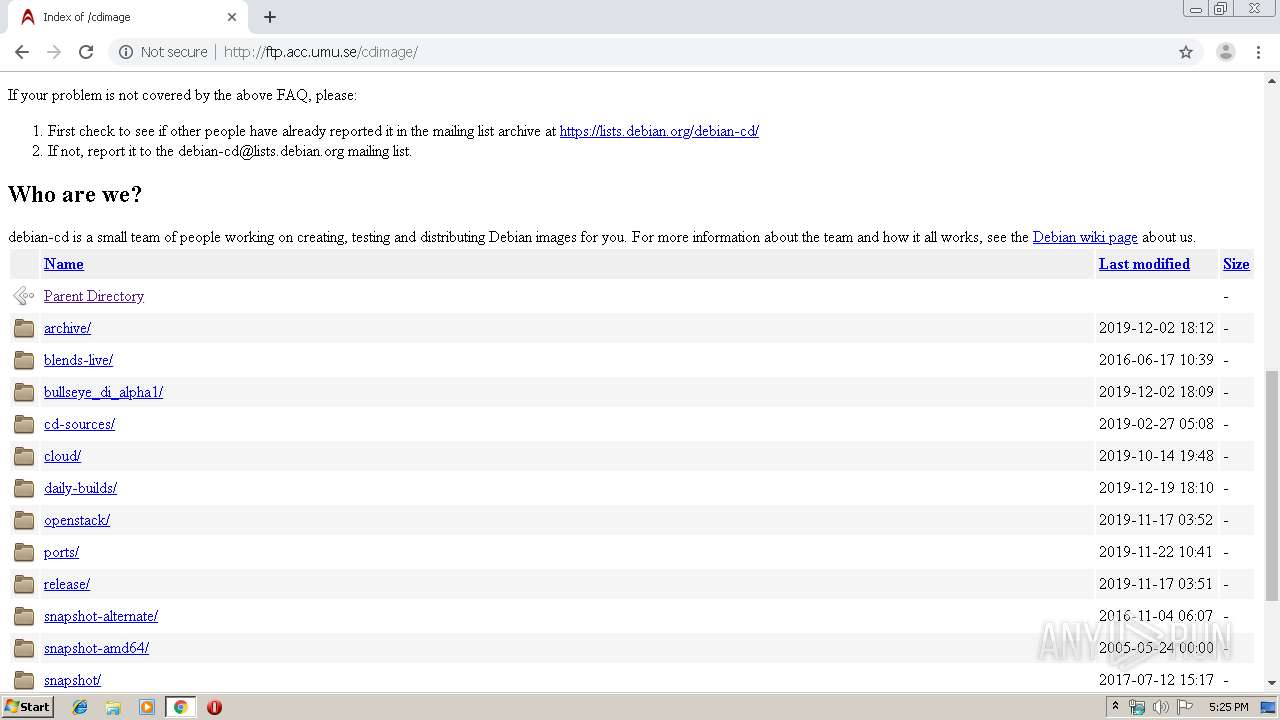Click the scrollbar down arrow
The width and height of the screenshot is (1280, 720).
(1272, 683)
